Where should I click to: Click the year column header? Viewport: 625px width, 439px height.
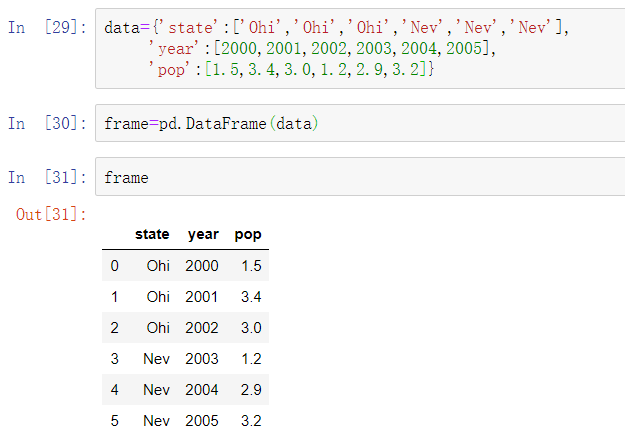tap(203, 234)
